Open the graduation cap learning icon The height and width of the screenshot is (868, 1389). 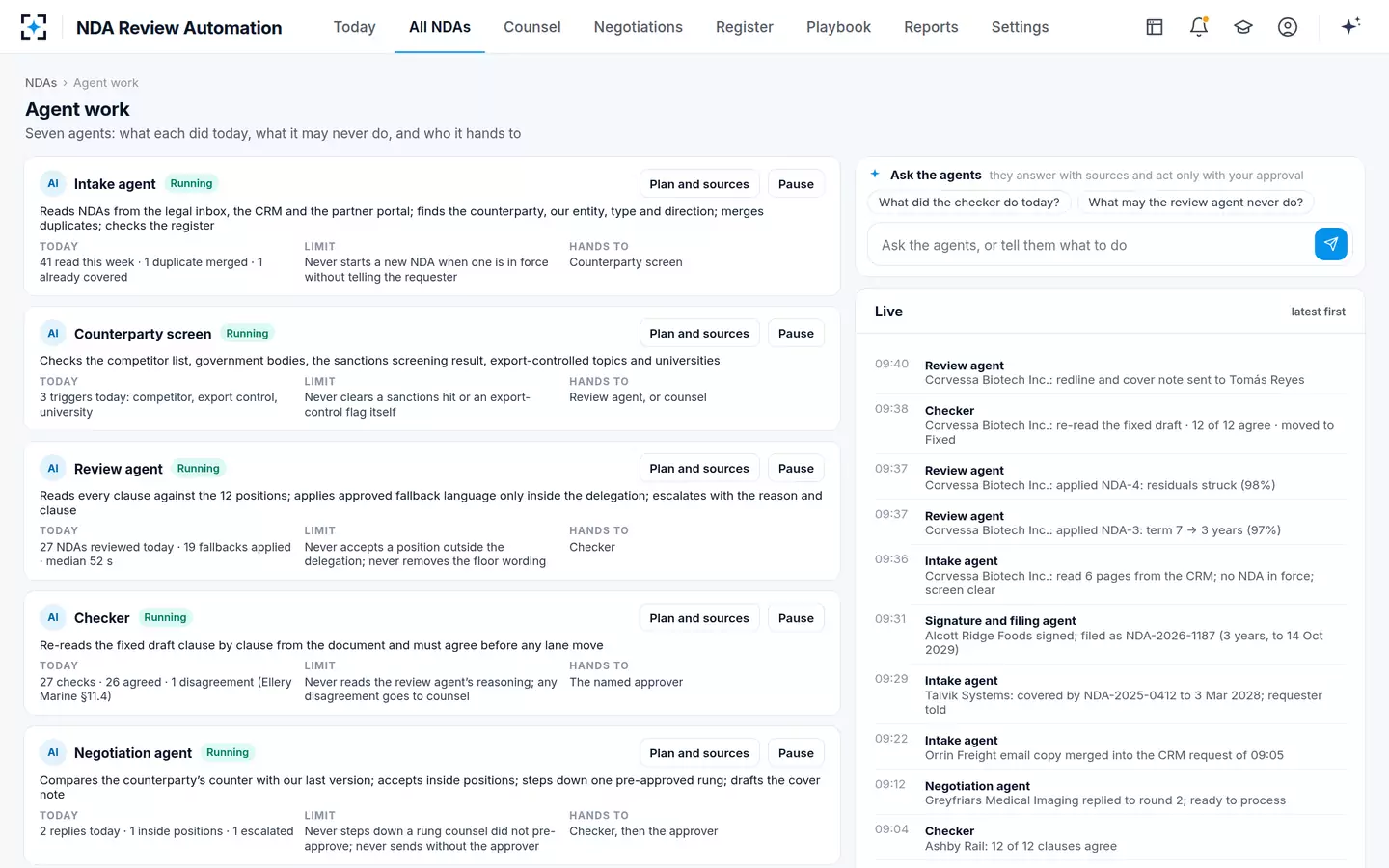click(1243, 27)
